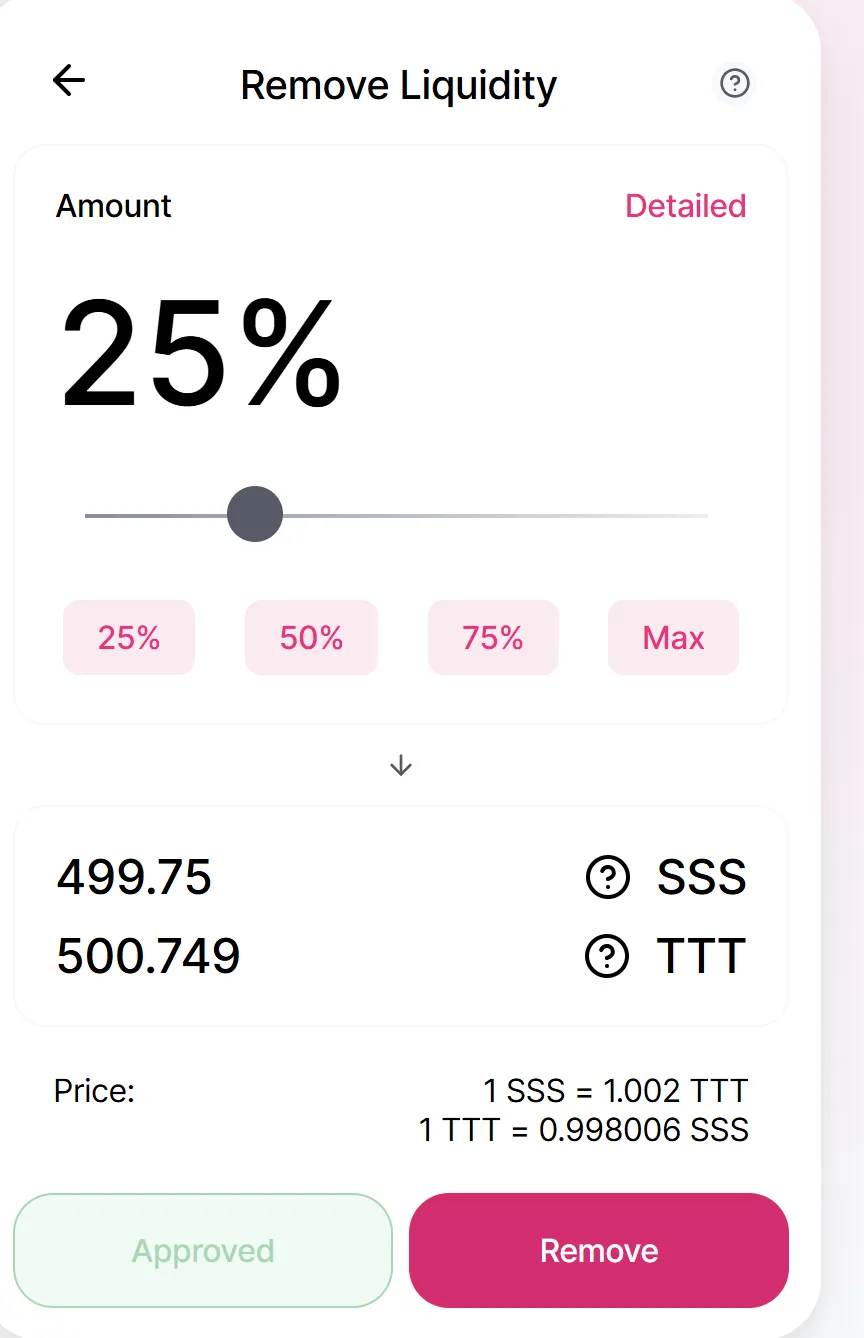Click the 1 SSS = 1.002 TTT price
864x1338 pixels.
pos(615,1090)
